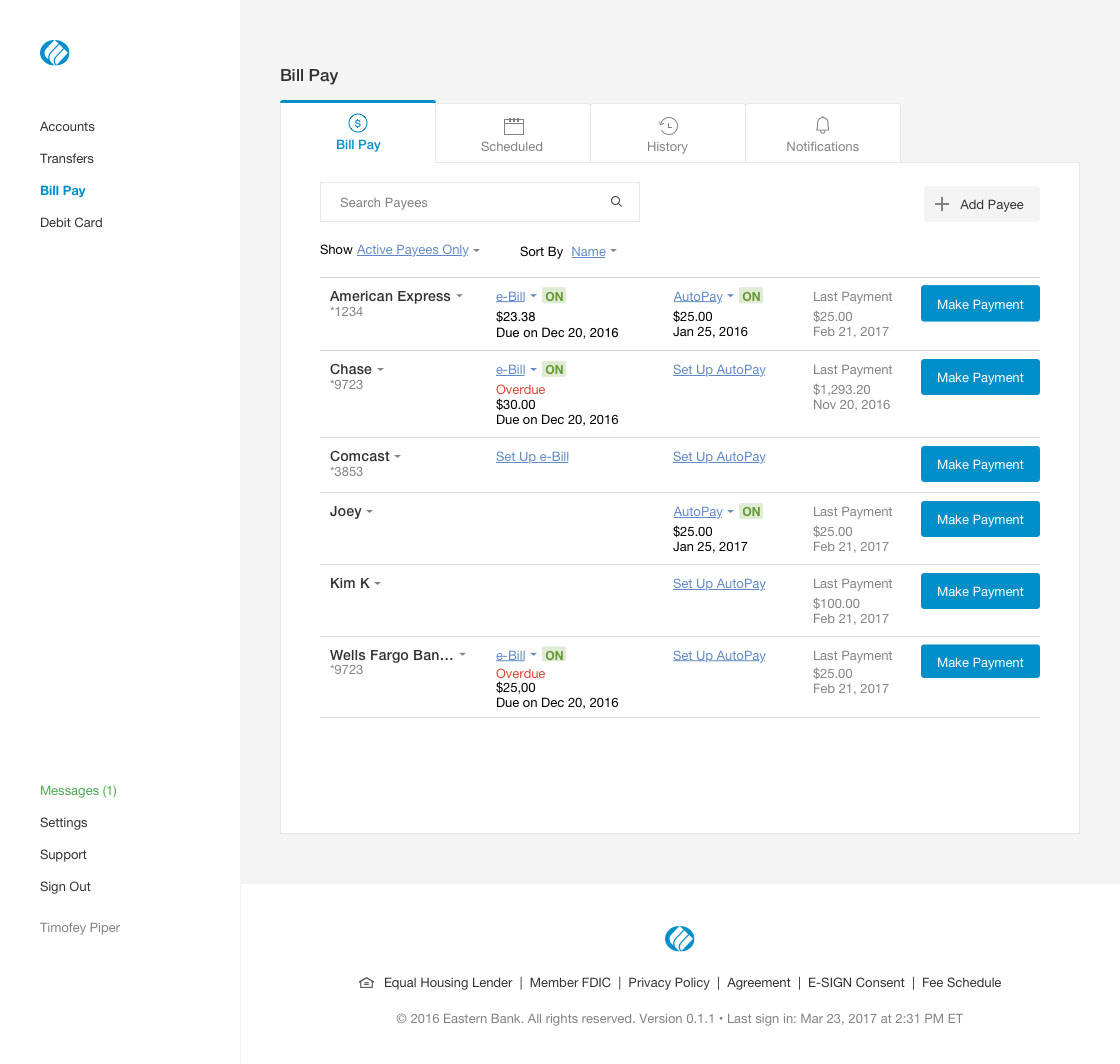
Task: Click Make Payment for Joey
Action: tap(980, 519)
